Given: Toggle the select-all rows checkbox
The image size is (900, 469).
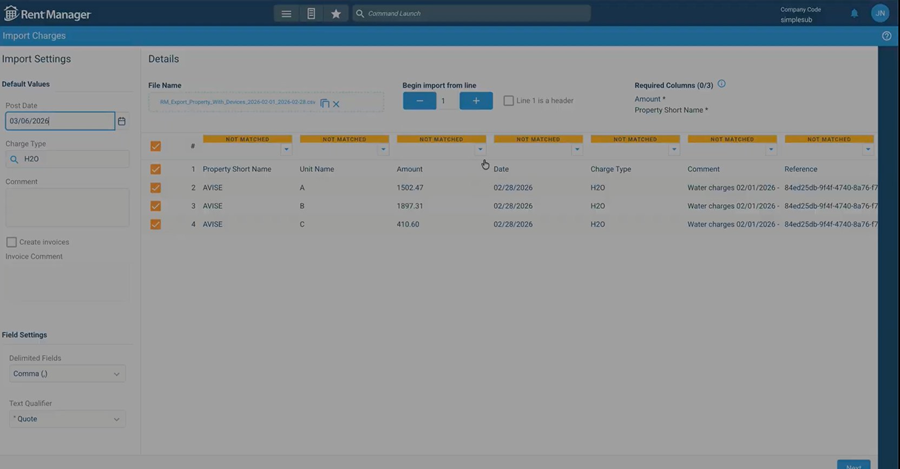Looking at the screenshot, I should pyautogui.click(x=155, y=146).
